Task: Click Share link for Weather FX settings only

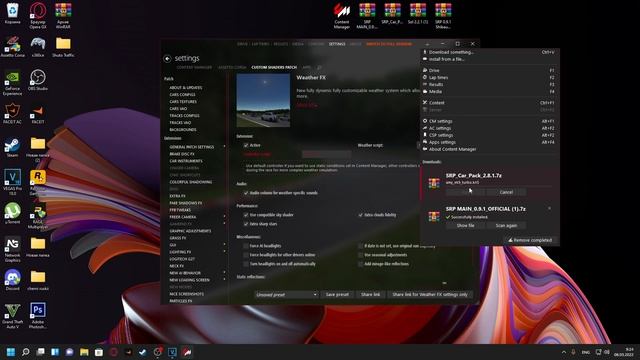Action: tap(430, 294)
